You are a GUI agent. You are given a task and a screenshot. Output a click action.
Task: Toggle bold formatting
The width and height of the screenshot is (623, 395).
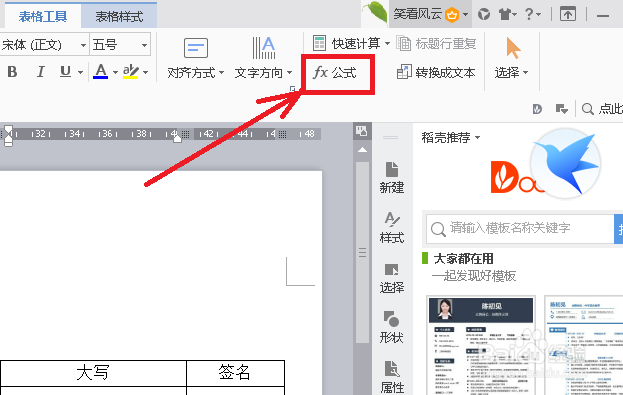point(12,72)
